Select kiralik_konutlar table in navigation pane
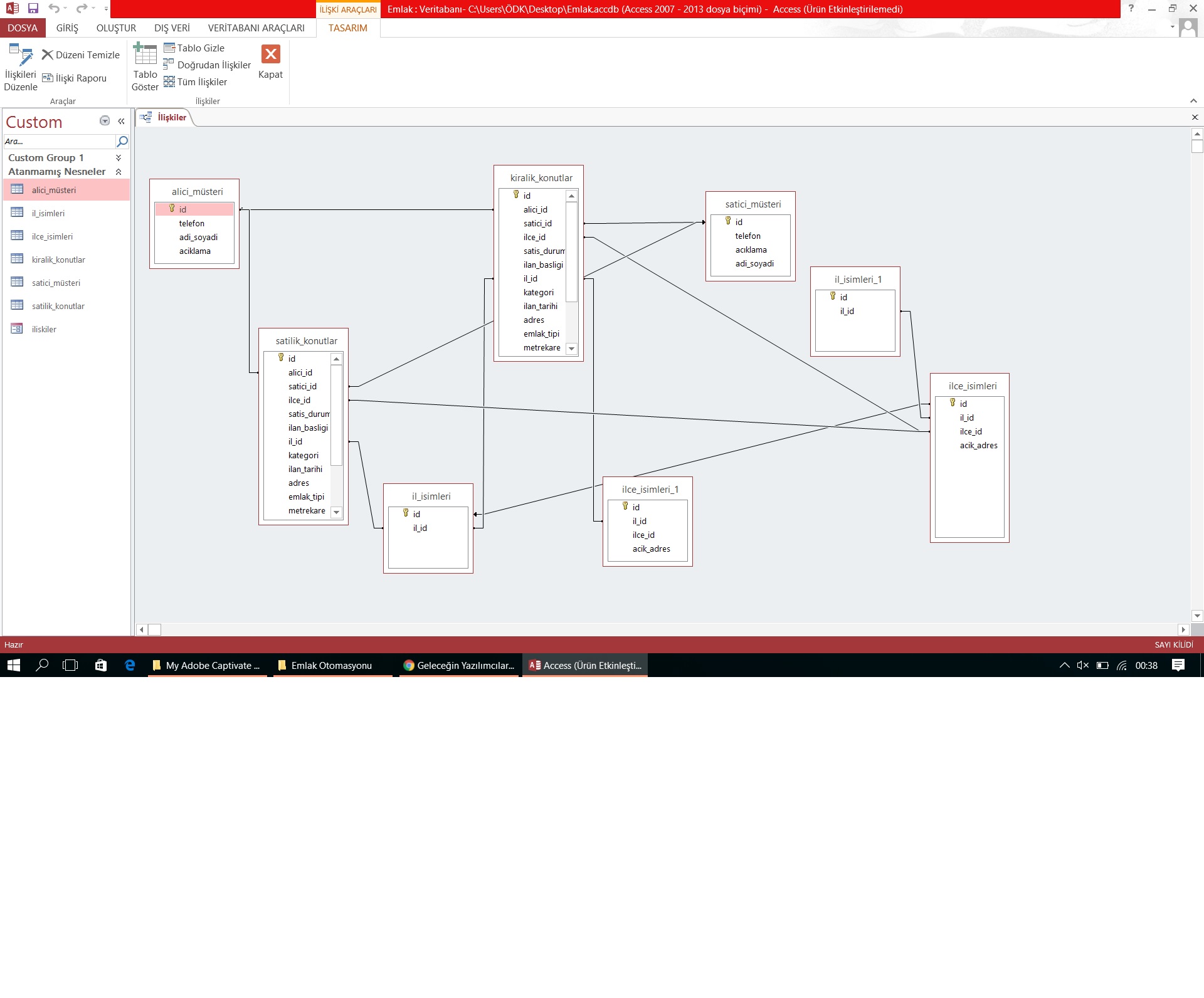 coord(58,260)
